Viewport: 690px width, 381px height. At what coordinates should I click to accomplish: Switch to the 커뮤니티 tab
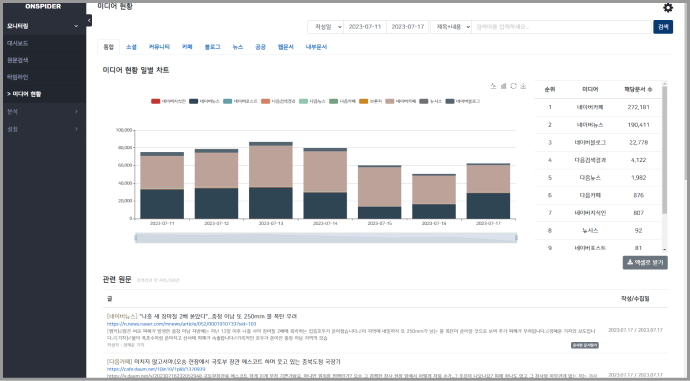click(x=159, y=47)
